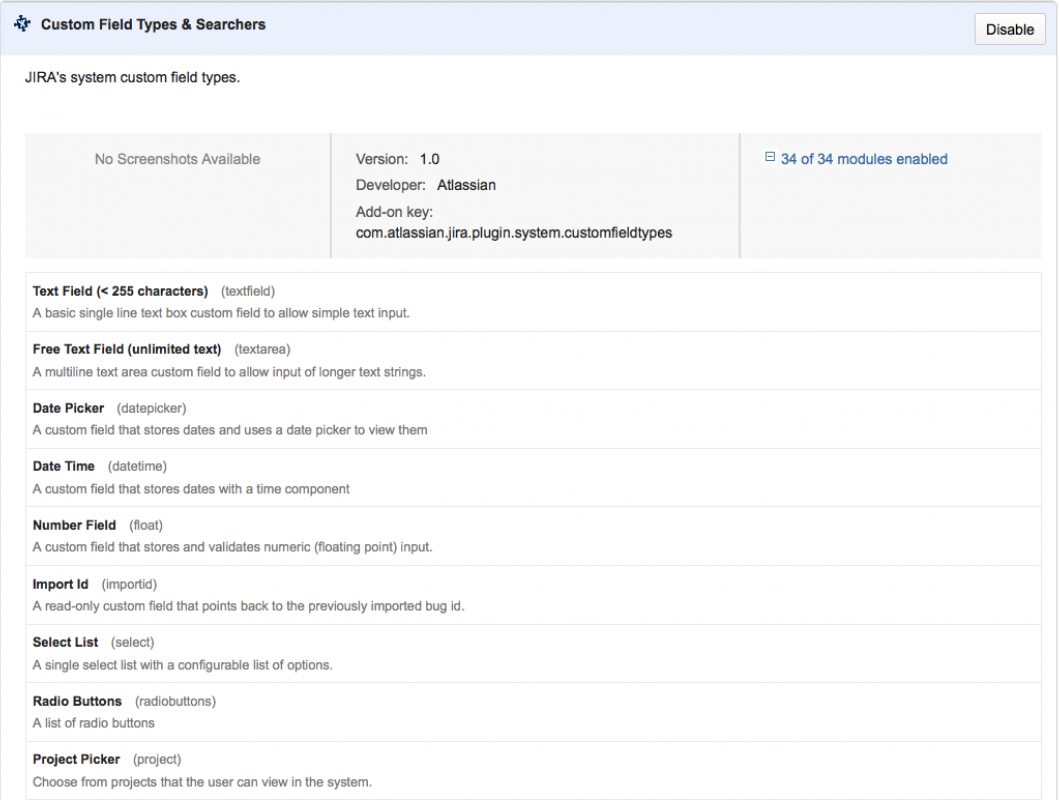The height and width of the screenshot is (800, 1059).
Task: Select the Text Field (< 255 characters) module
Action: (x=120, y=291)
